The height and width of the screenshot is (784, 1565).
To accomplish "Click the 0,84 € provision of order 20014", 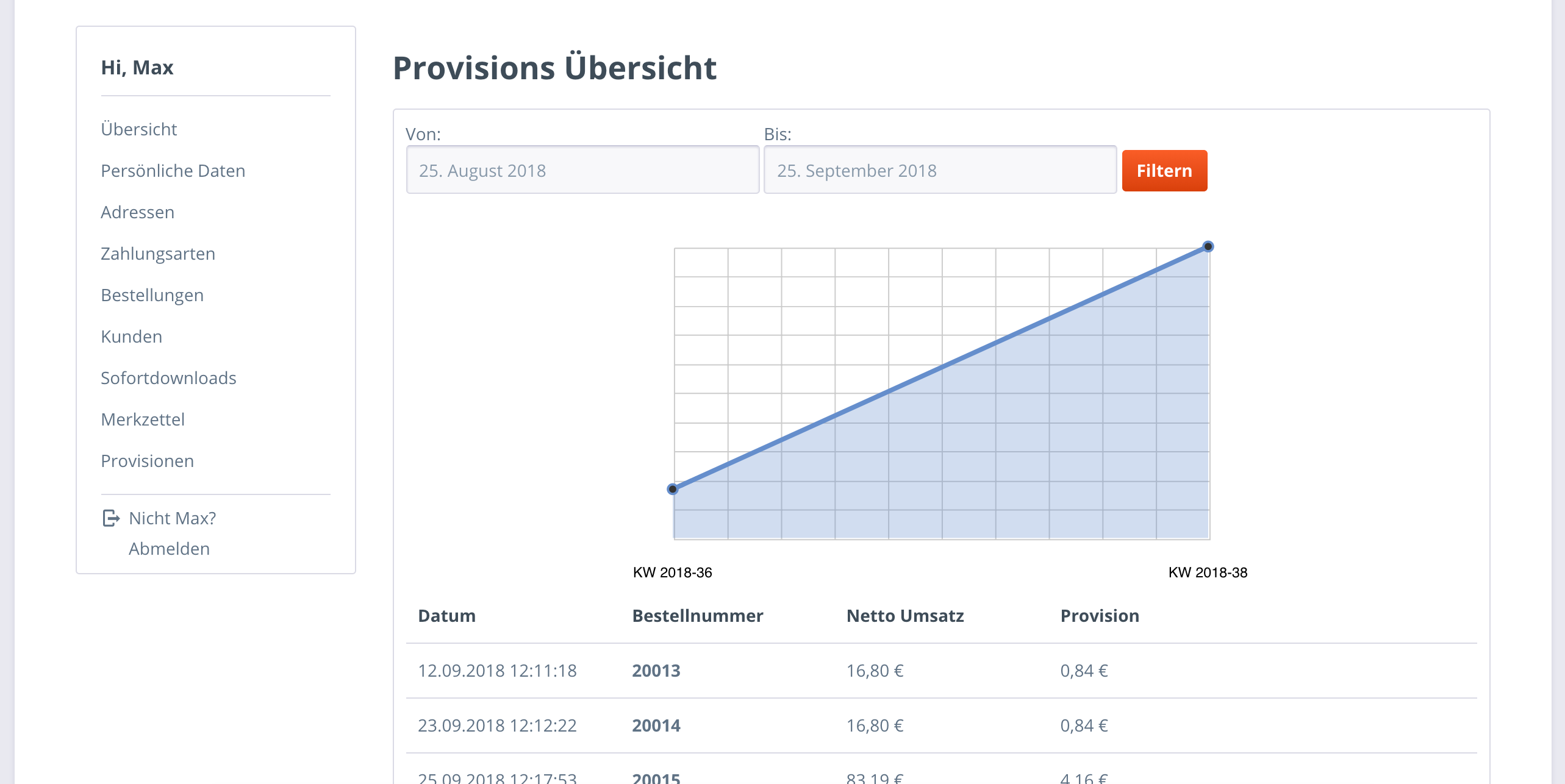I will click(x=1084, y=725).
